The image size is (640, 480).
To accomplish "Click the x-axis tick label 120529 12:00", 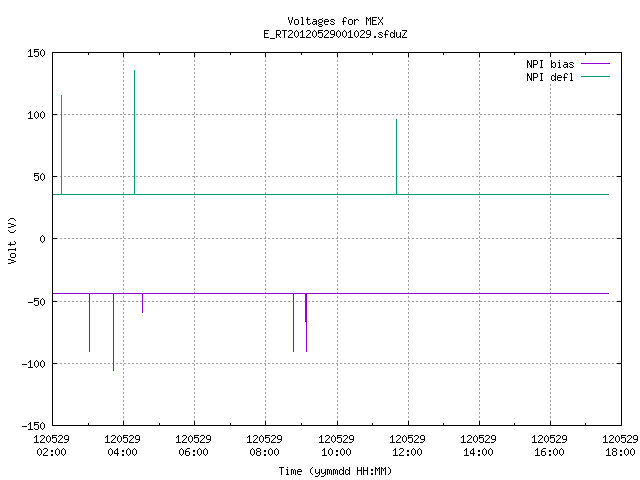I will 407,446.
